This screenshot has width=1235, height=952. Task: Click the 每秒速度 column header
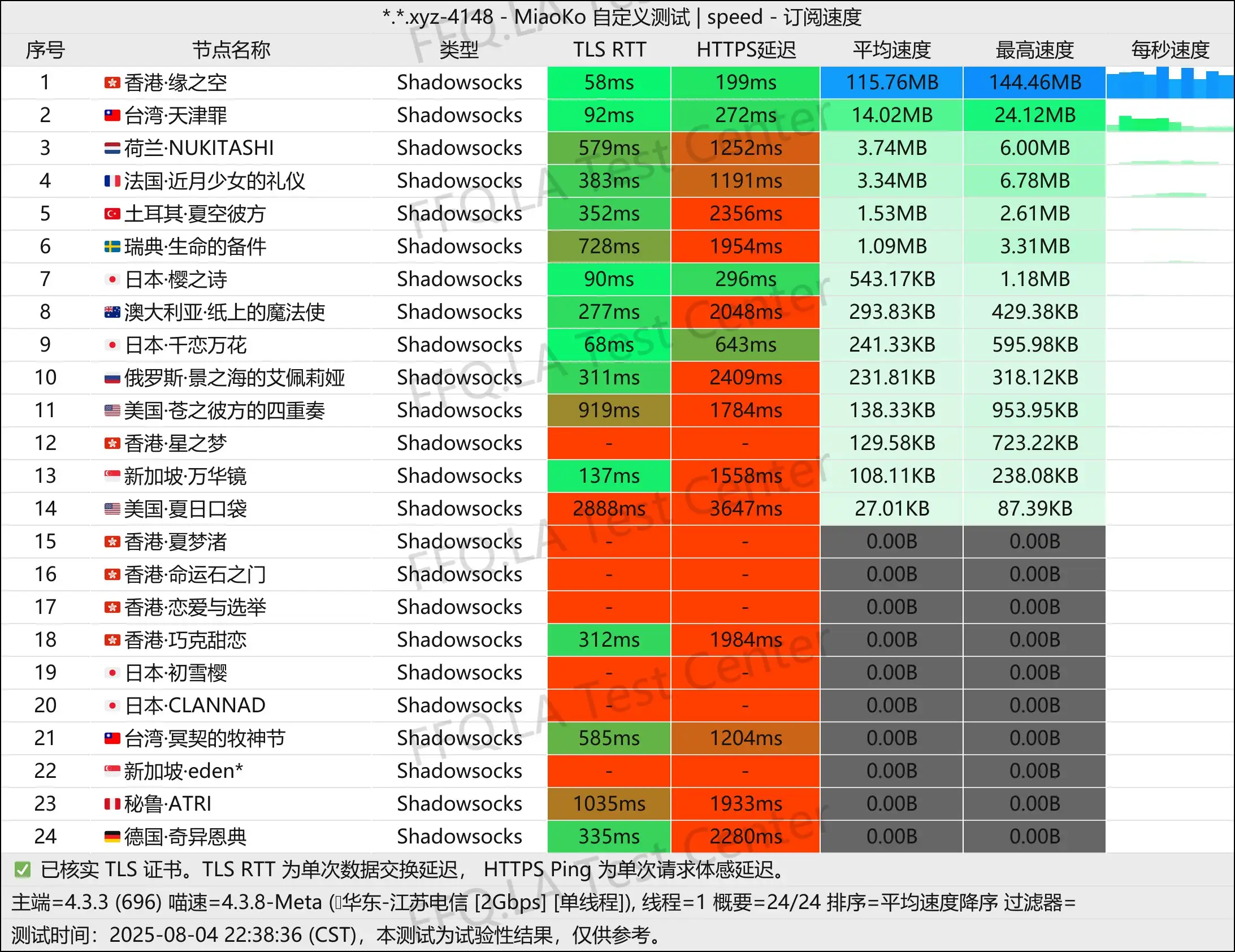(1170, 50)
